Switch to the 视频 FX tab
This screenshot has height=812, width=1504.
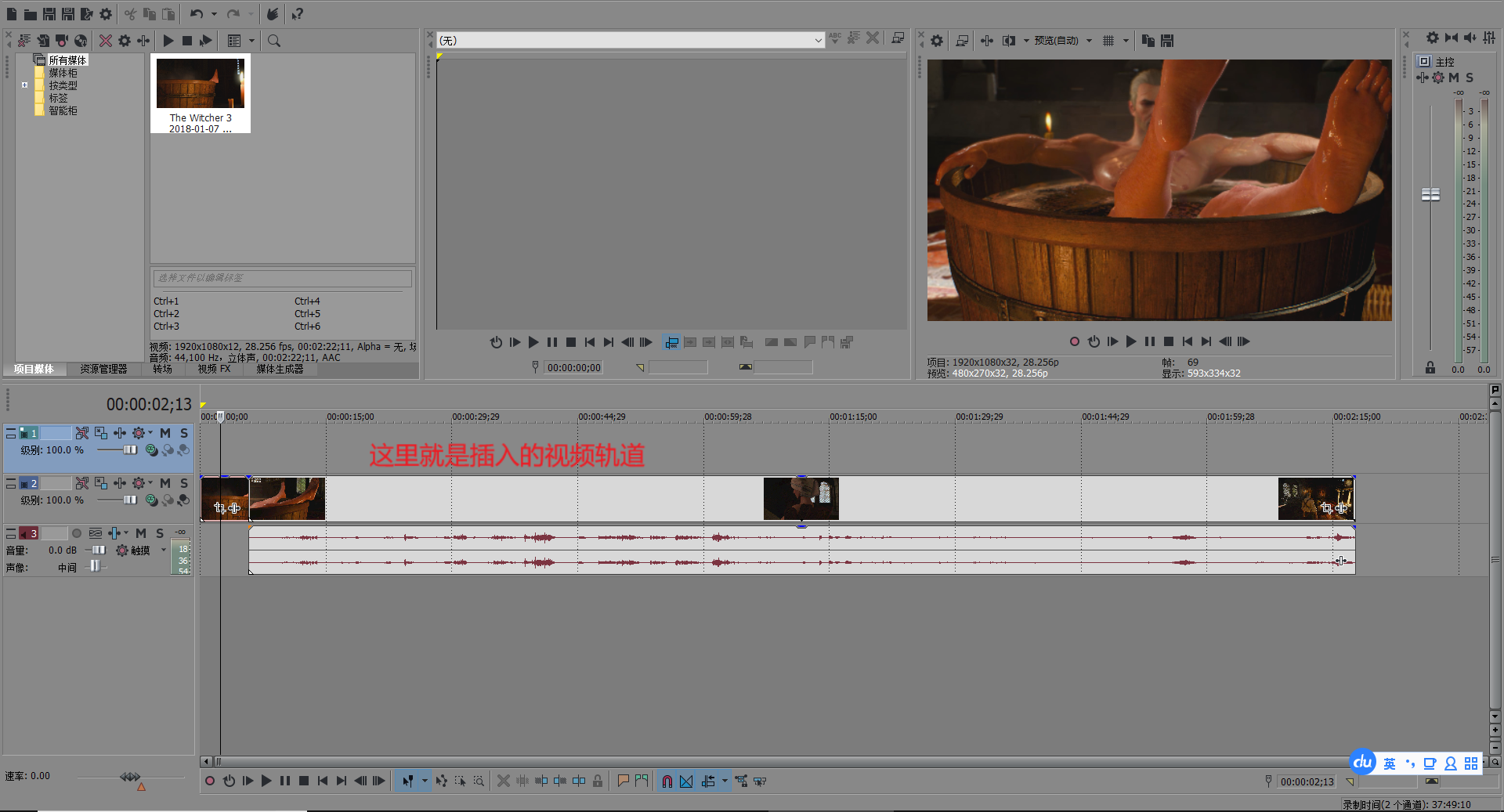pyautogui.click(x=214, y=369)
